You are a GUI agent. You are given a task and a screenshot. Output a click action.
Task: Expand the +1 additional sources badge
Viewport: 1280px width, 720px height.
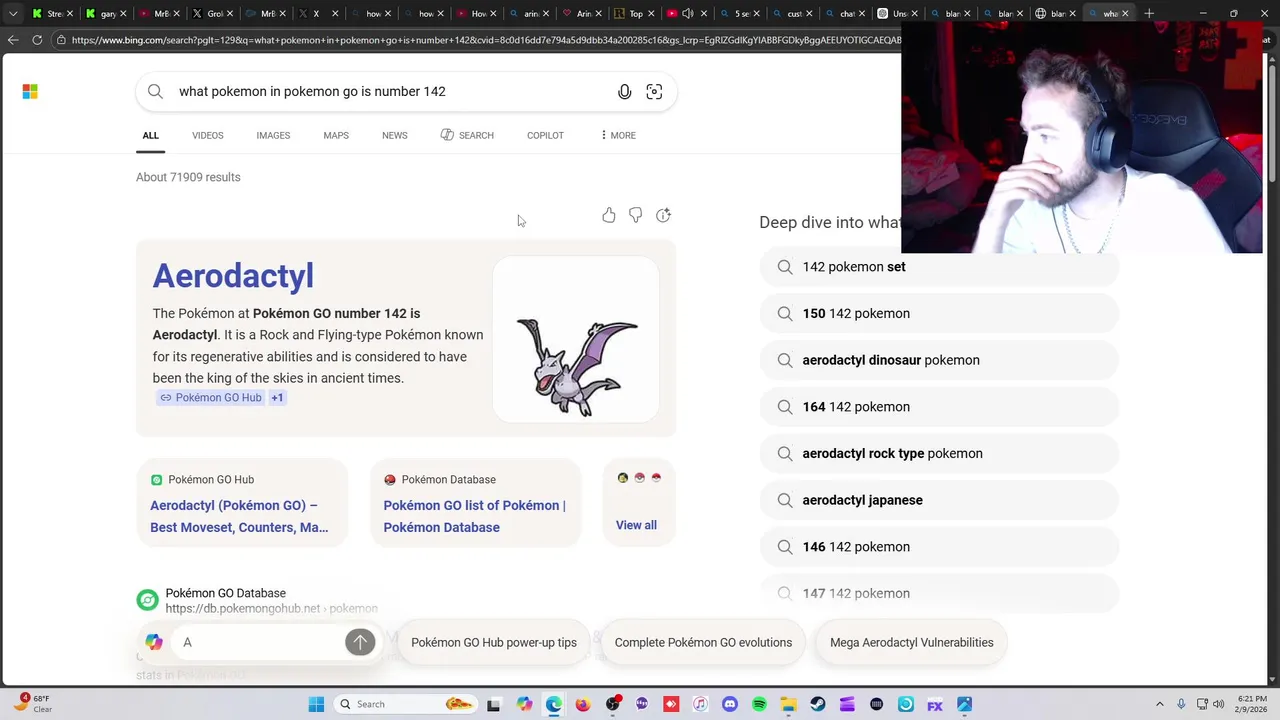click(277, 397)
